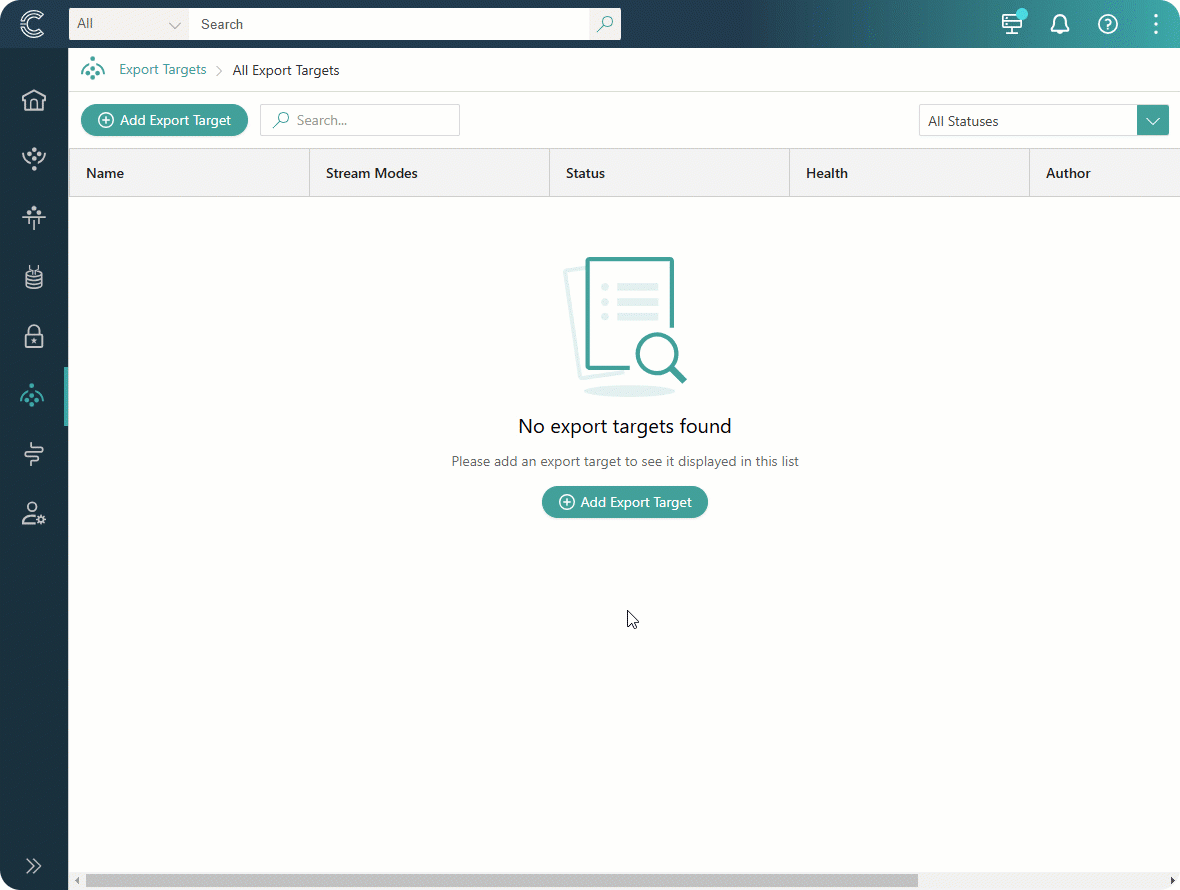Click the pipelines squiggle icon in the sidebar

click(33, 454)
